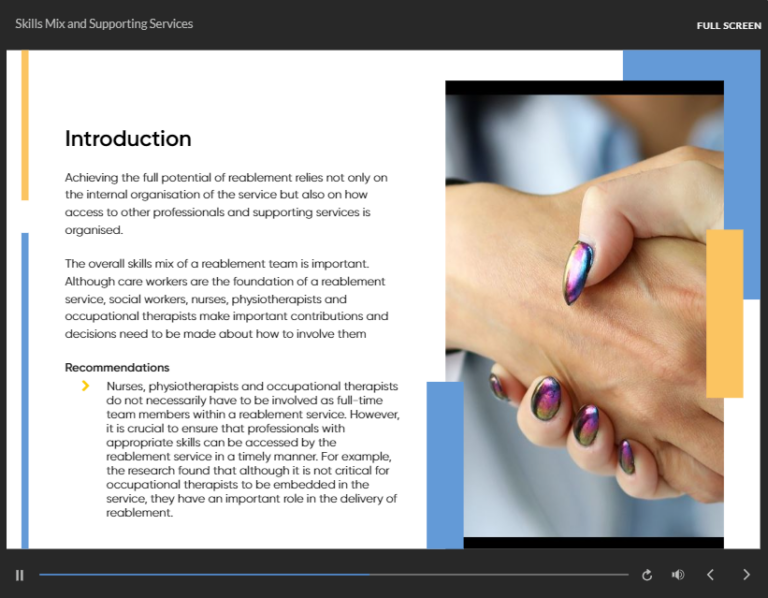This screenshot has width=768, height=598.
Task: Click the blue rectangle at the photo's bottom-left
Action: pyautogui.click(x=445, y=463)
